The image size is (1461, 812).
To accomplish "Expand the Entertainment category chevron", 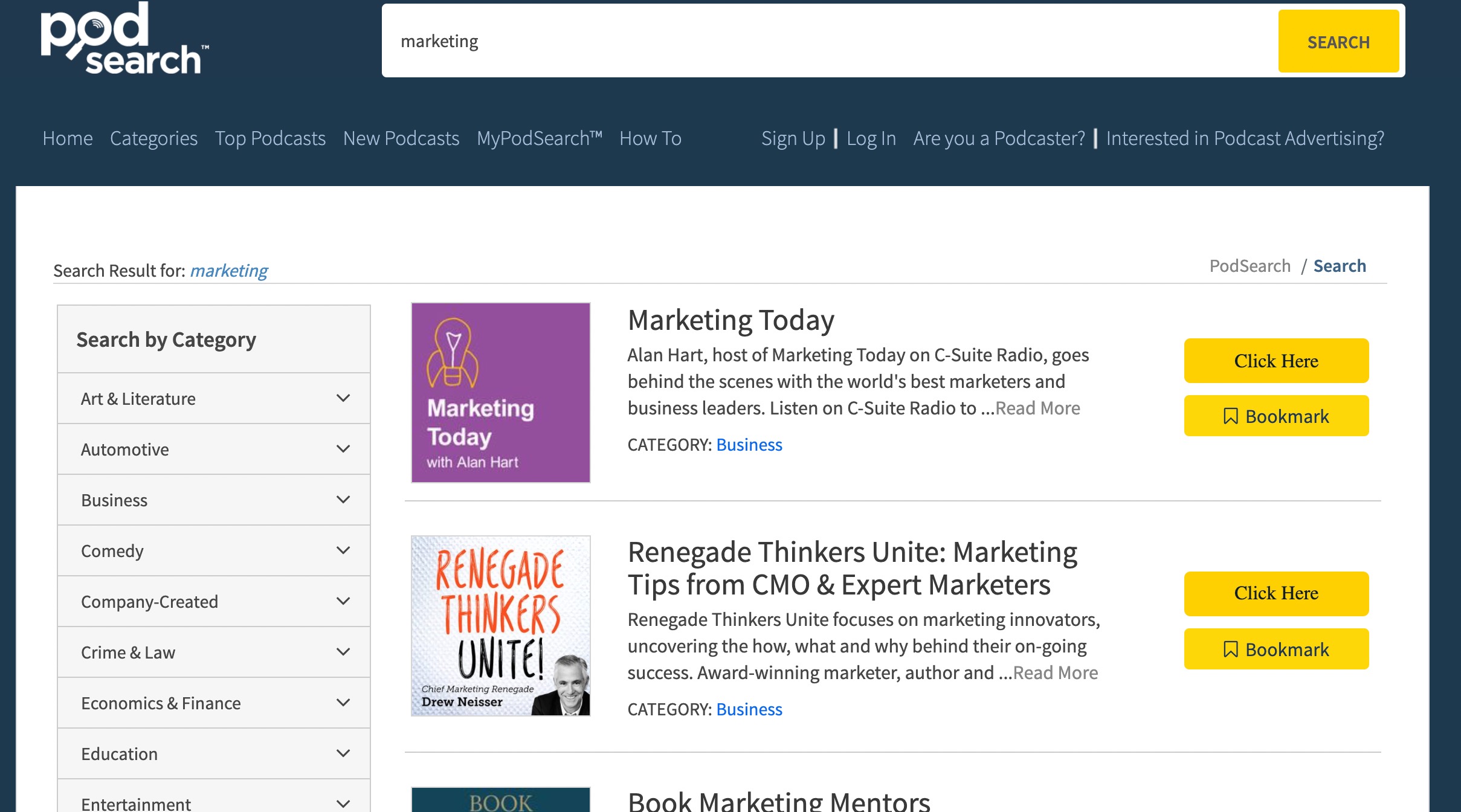I will click(x=343, y=804).
